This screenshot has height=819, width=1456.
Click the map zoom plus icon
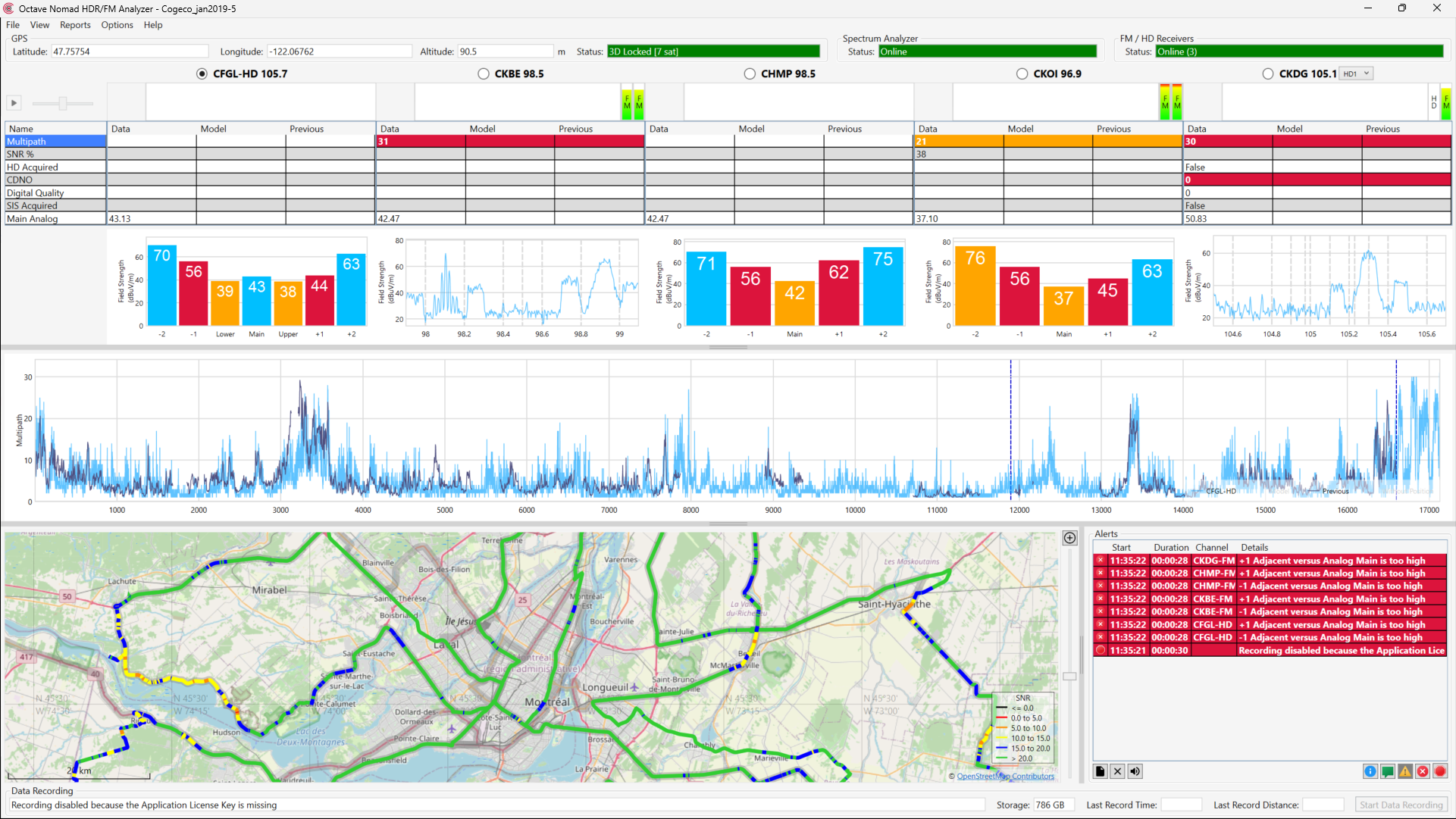pyautogui.click(x=1069, y=538)
